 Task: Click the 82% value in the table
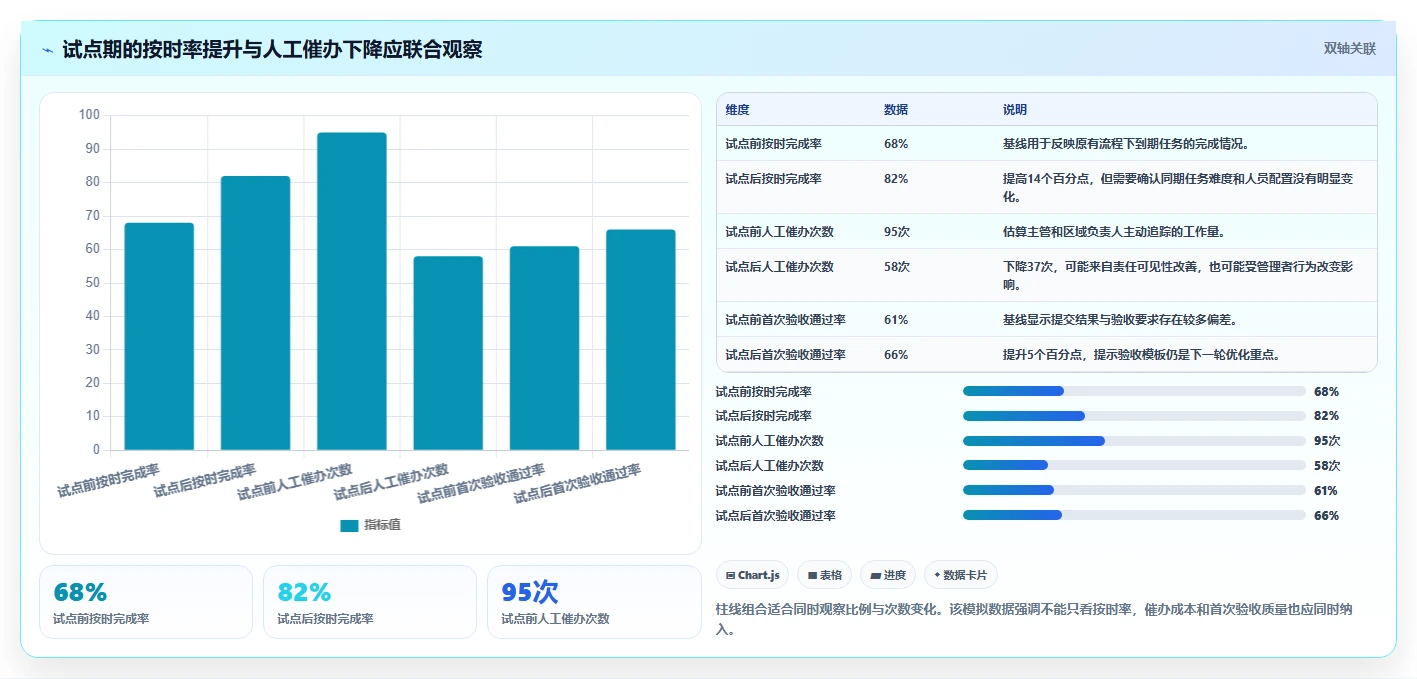pos(896,178)
